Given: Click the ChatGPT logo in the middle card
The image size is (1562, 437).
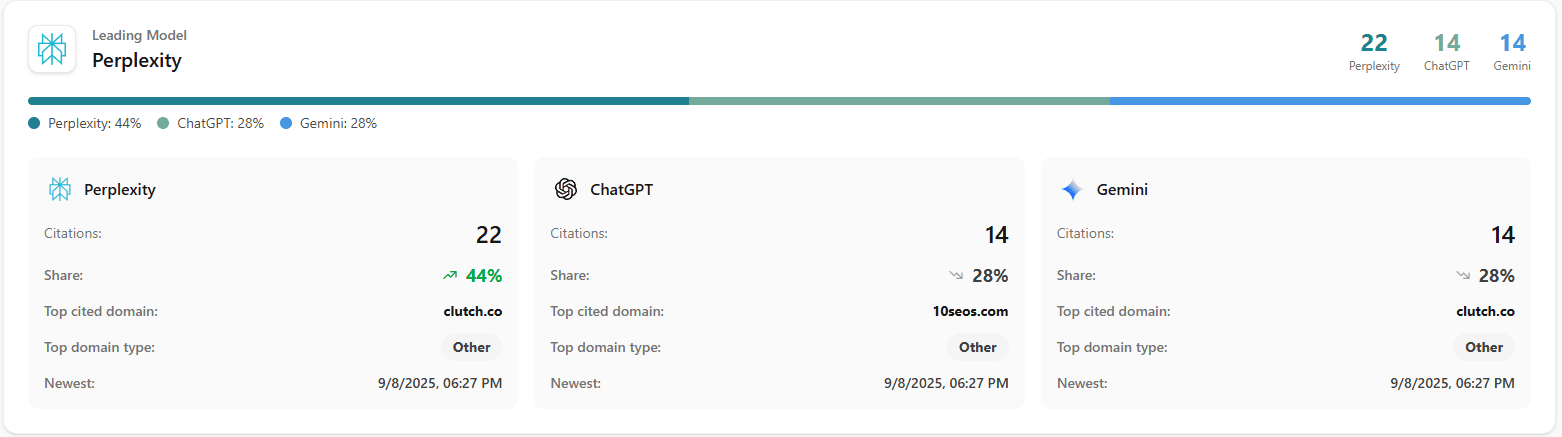Looking at the screenshot, I should 566,189.
